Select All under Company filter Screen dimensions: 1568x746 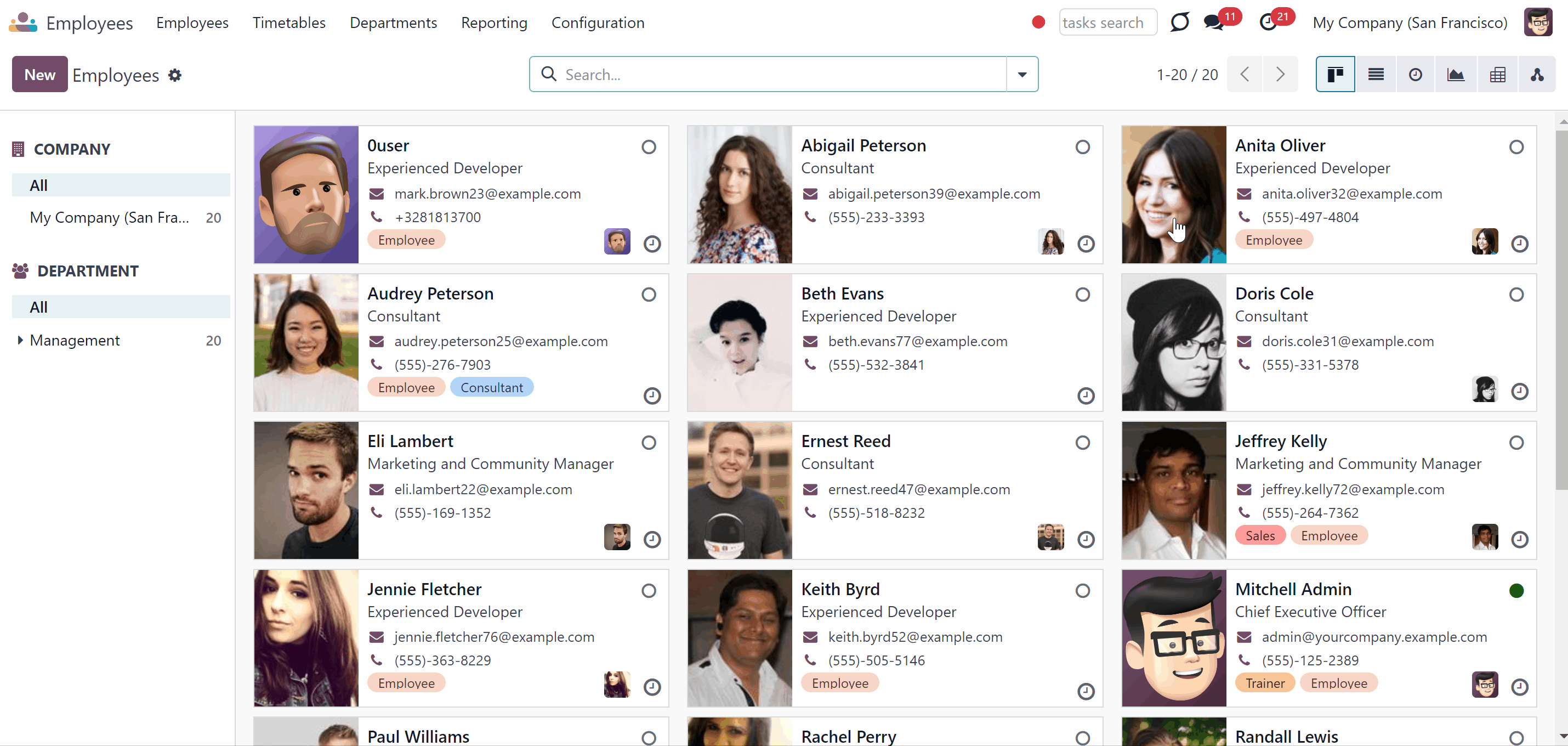121,185
